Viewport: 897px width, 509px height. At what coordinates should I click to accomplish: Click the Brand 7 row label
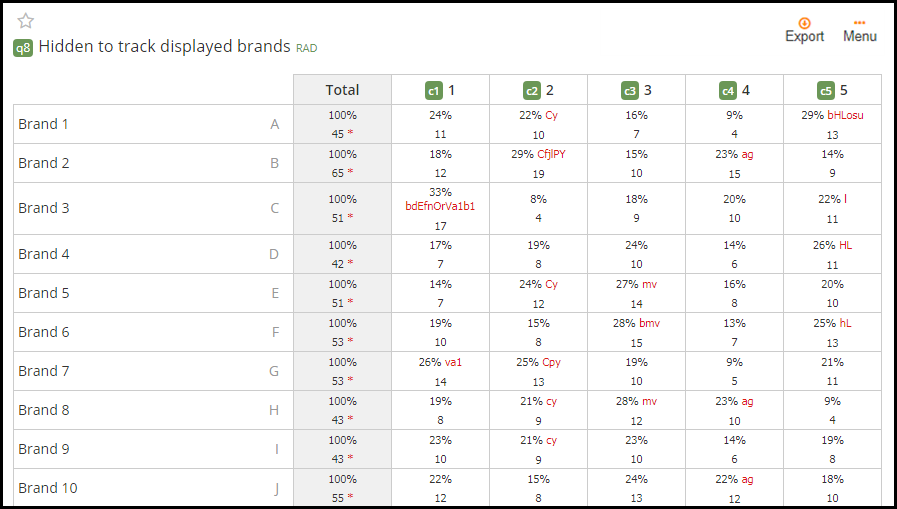[44, 371]
